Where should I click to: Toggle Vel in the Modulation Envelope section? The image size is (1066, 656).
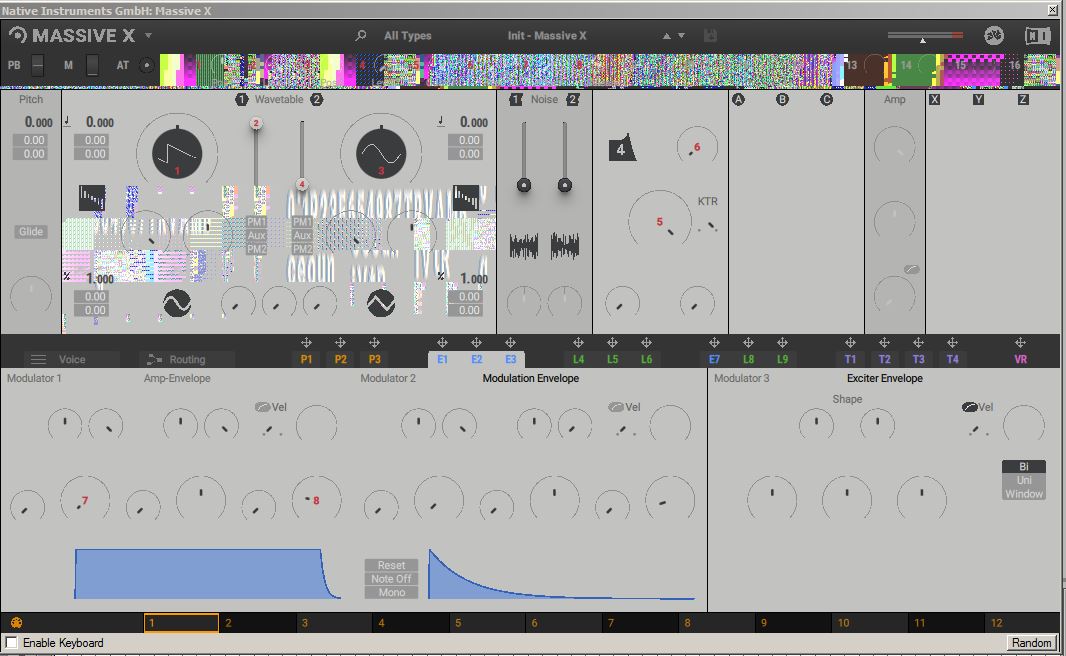point(624,407)
